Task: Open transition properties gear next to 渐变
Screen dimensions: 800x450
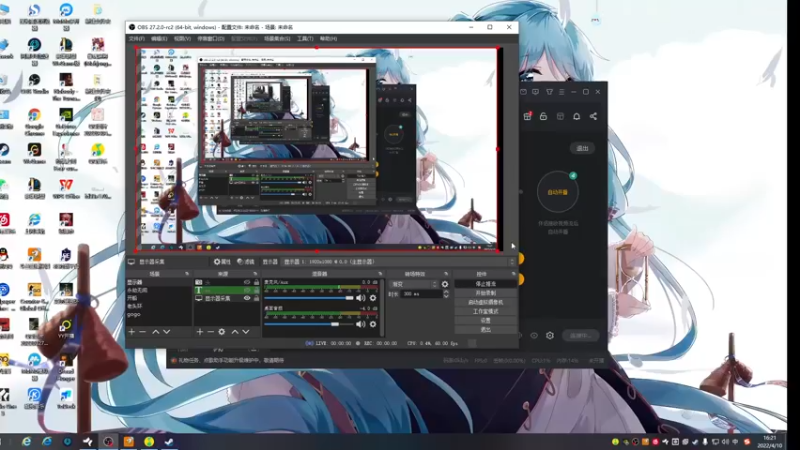Action: (x=445, y=284)
